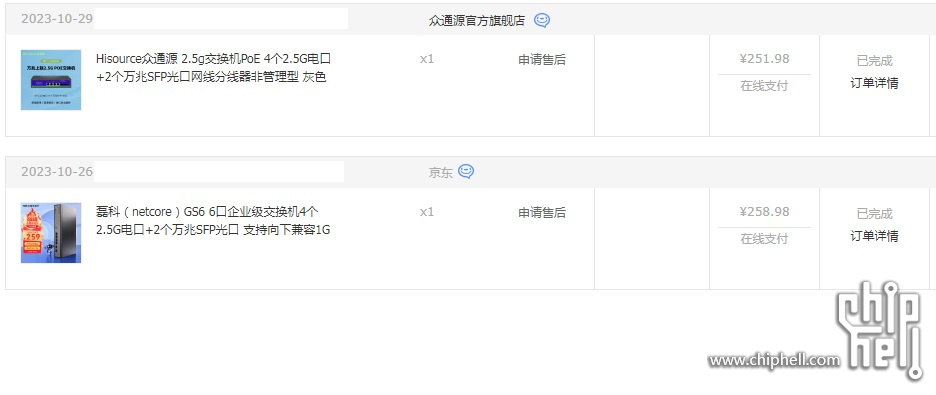Open Hisource switch product thumbnail
Image resolution: width=936 pixels, height=395 pixels.
point(51,80)
